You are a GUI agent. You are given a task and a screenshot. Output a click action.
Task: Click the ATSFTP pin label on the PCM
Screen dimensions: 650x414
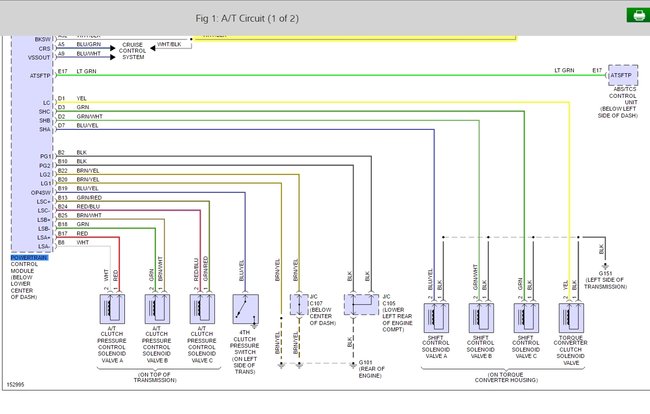tap(40, 75)
